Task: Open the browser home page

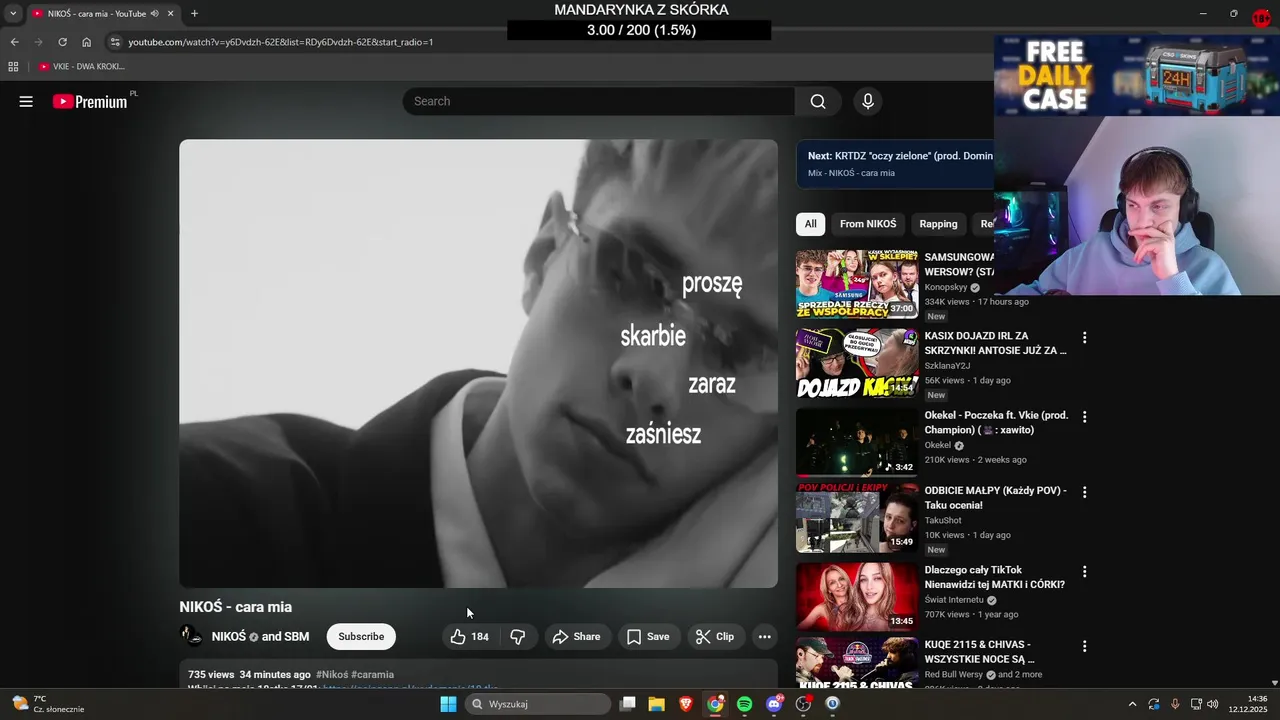Action: tap(87, 42)
